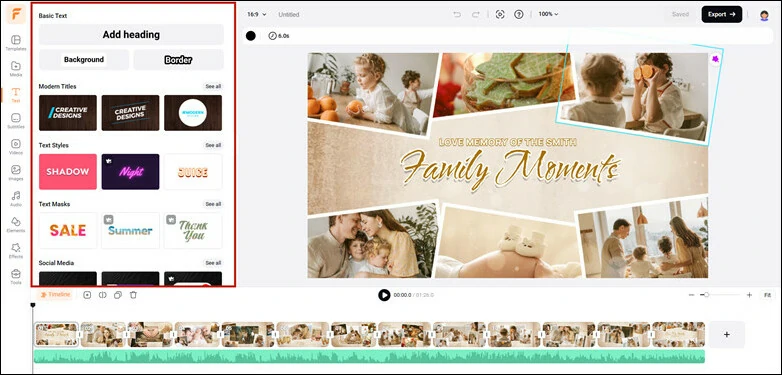
Task: Select the black background color swatch
Action: 251,36
